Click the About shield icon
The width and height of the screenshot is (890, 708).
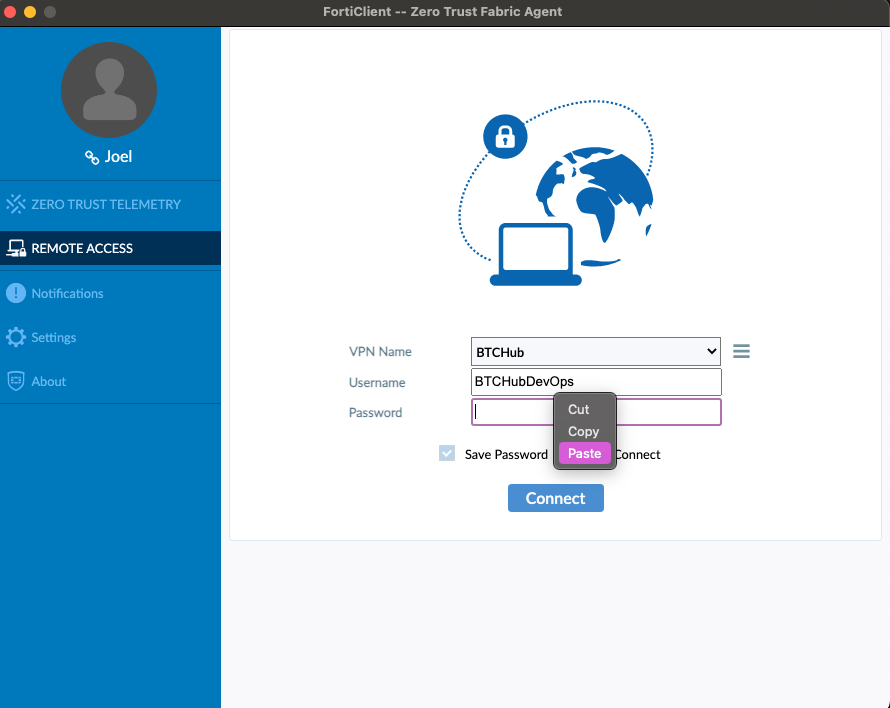point(16,381)
